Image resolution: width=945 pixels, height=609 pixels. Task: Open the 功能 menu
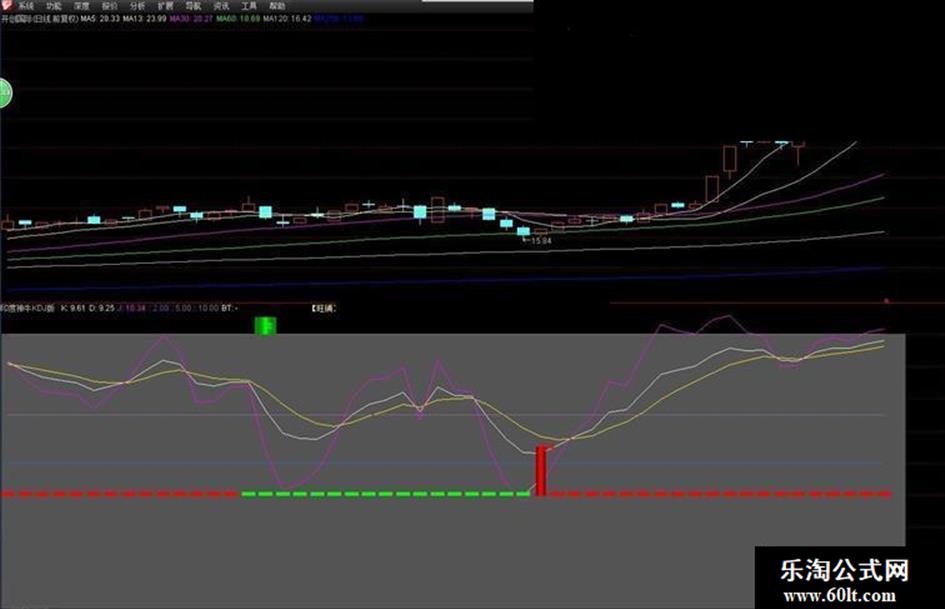[x=54, y=6]
